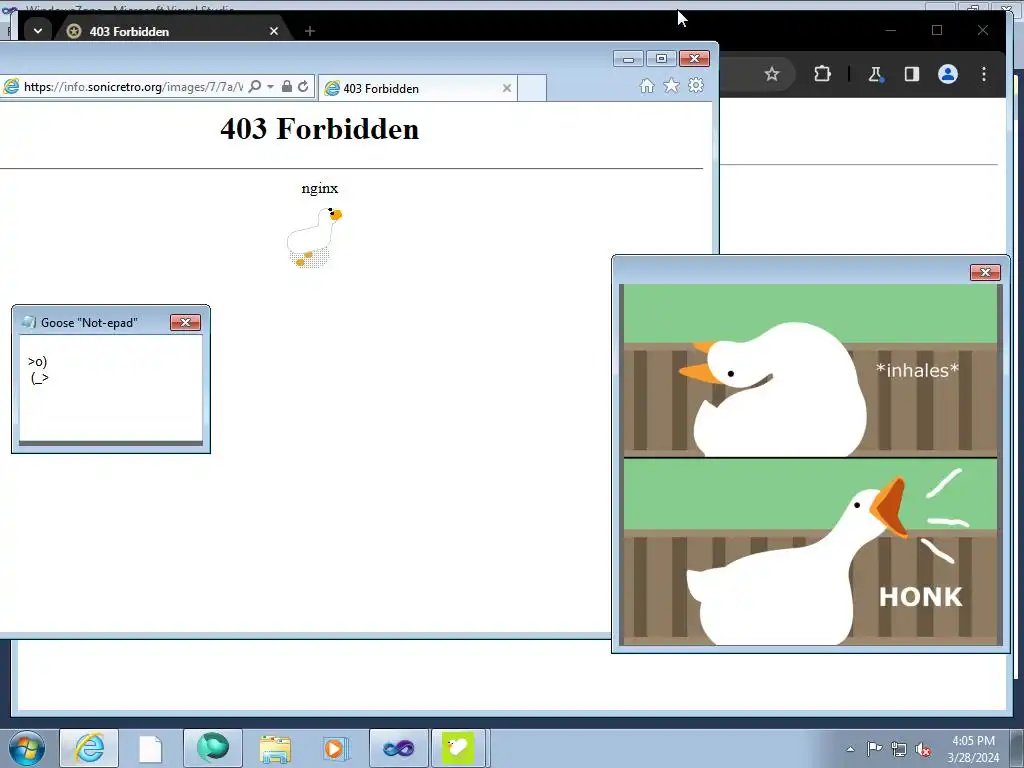This screenshot has width=1024, height=768.
Task: Open Chrome profile avatar
Action: pos(948,74)
